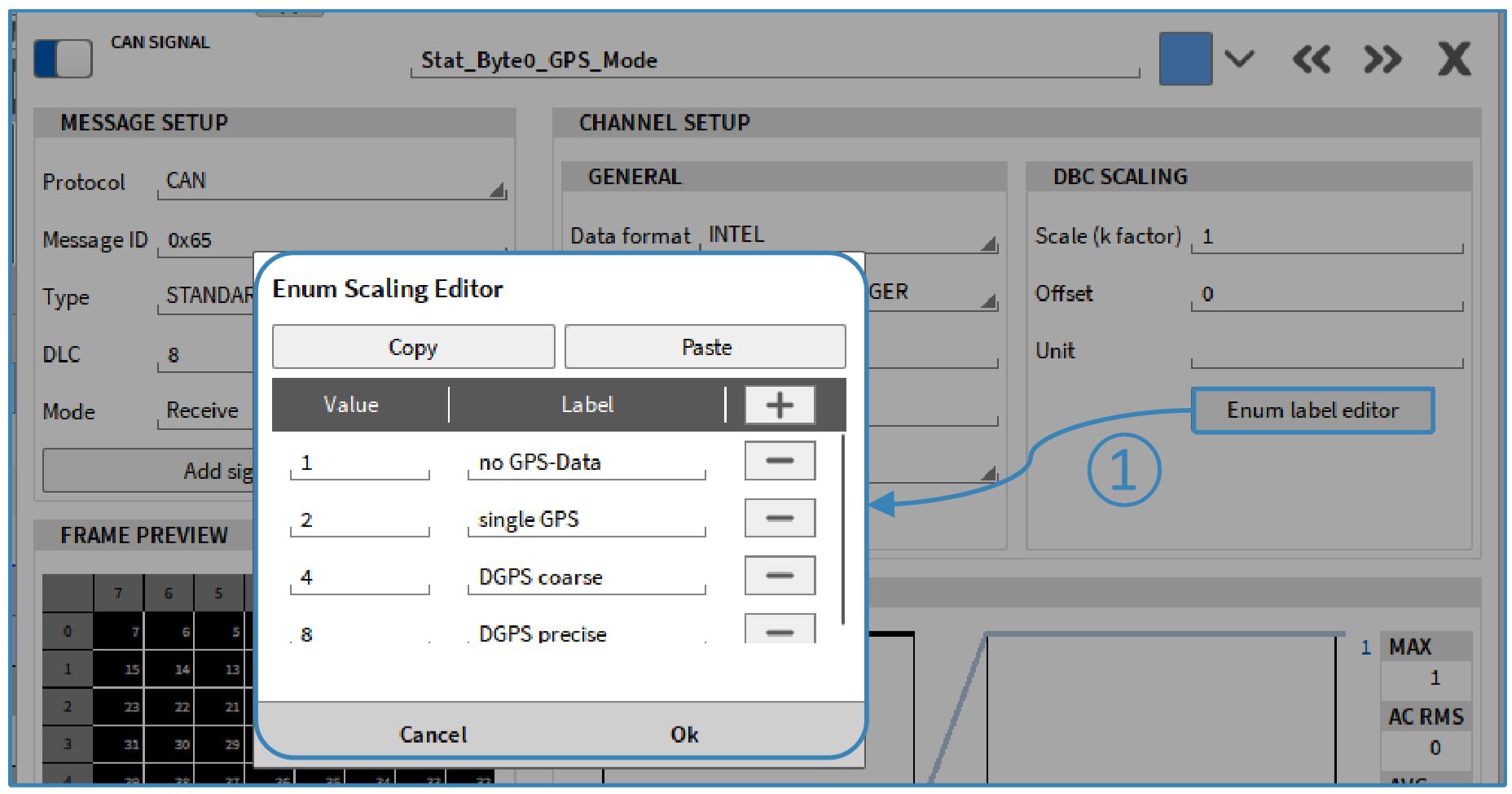
Task: Close the CAN signal setup with X
Action: [1454, 59]
